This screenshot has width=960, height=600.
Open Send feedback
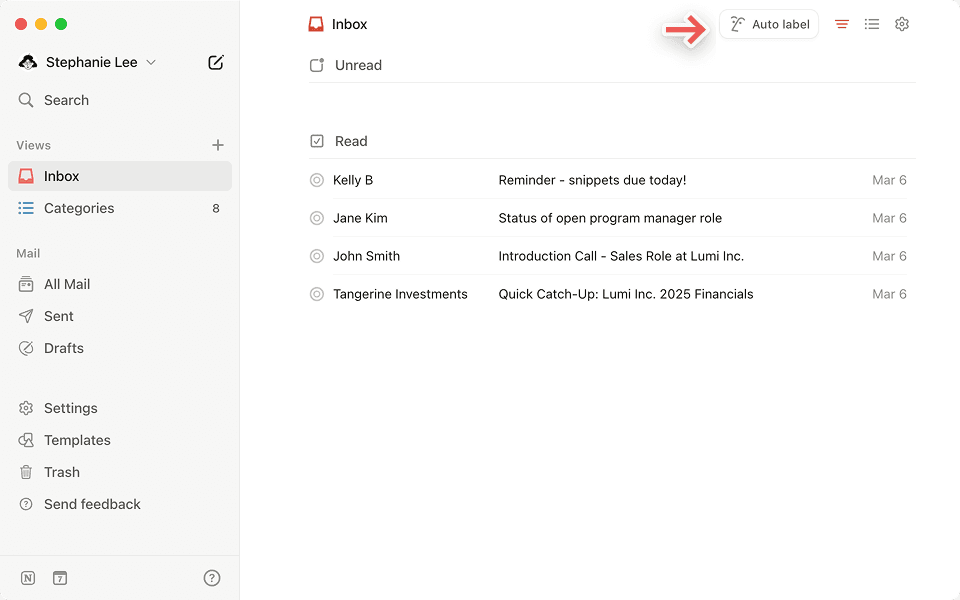coord(92,504)
